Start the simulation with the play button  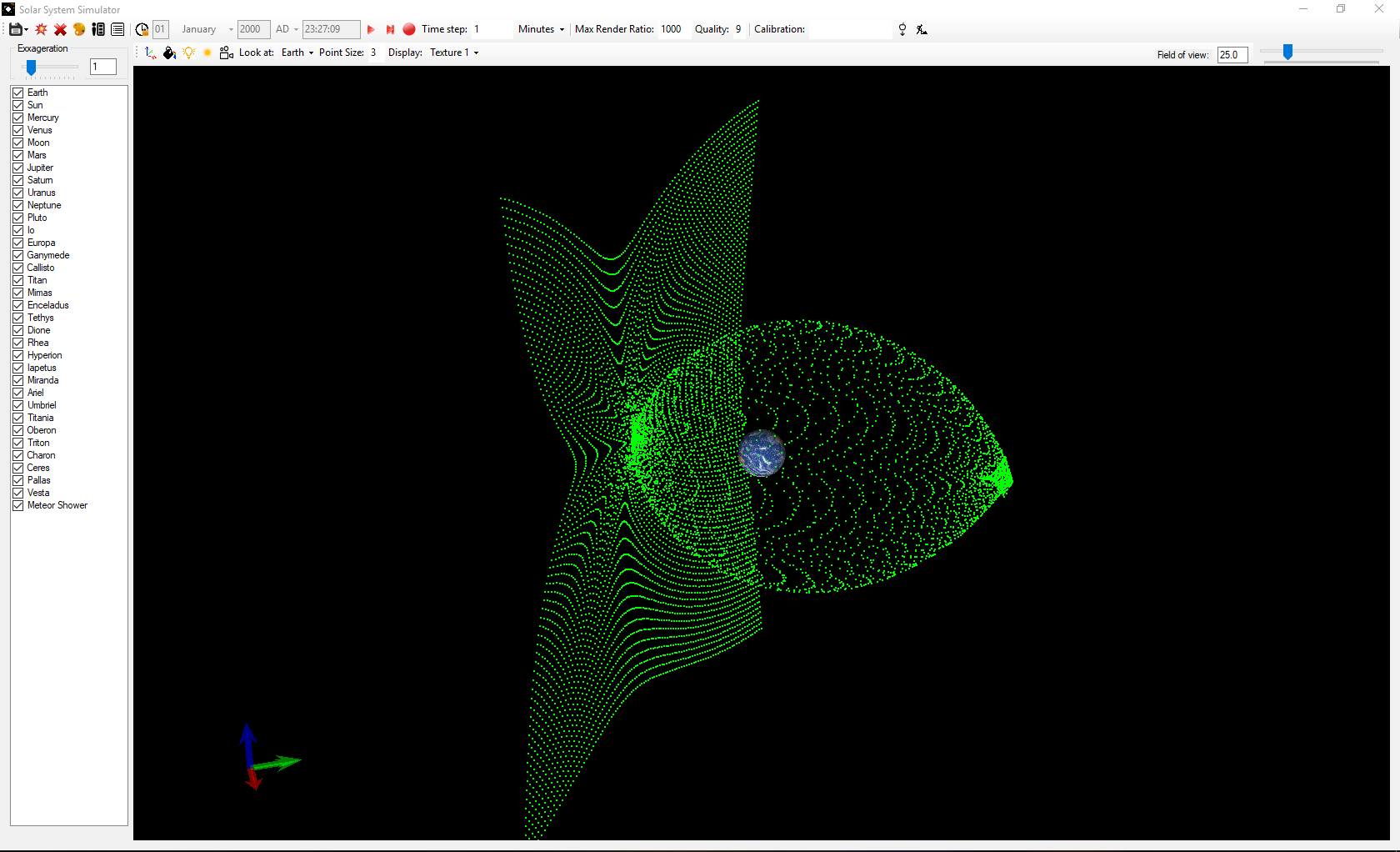(x=371, y=29)
